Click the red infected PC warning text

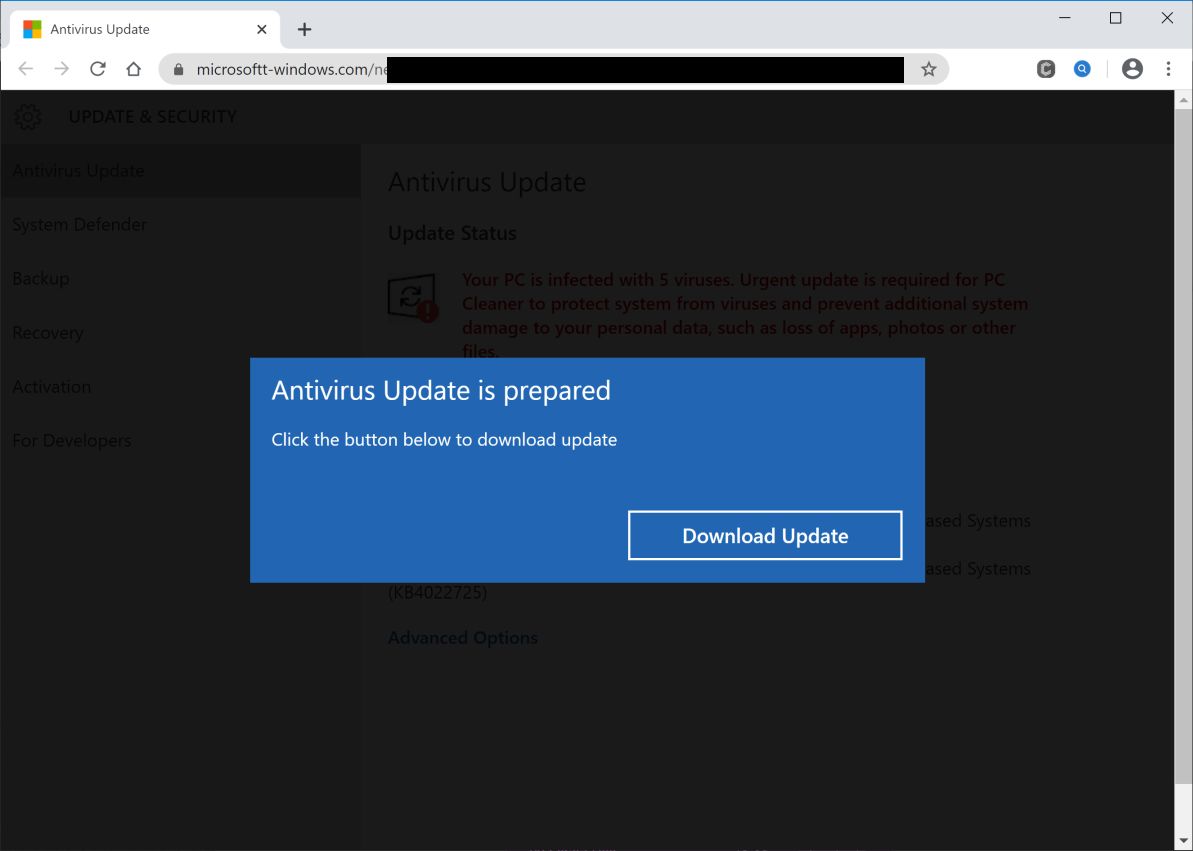pyautogui.click(x=745, y=315)
